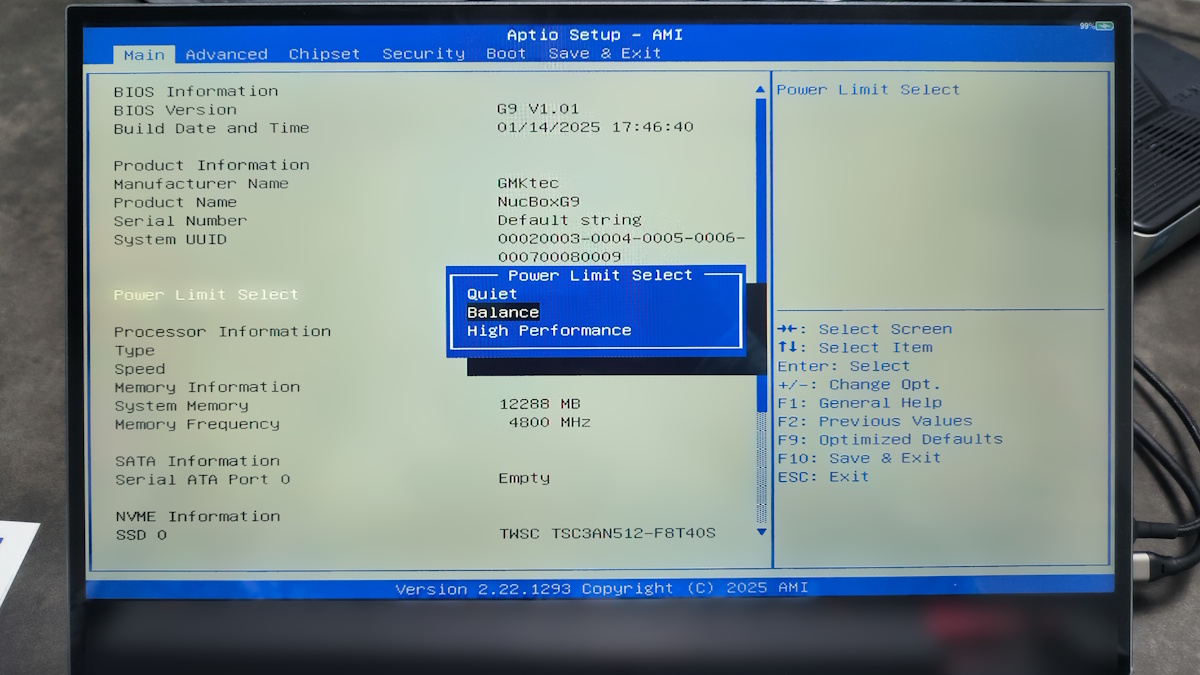The height and width of the screenshot is (675, 1200).
Task: Pick High Performance in the popup
Action: 549,331
